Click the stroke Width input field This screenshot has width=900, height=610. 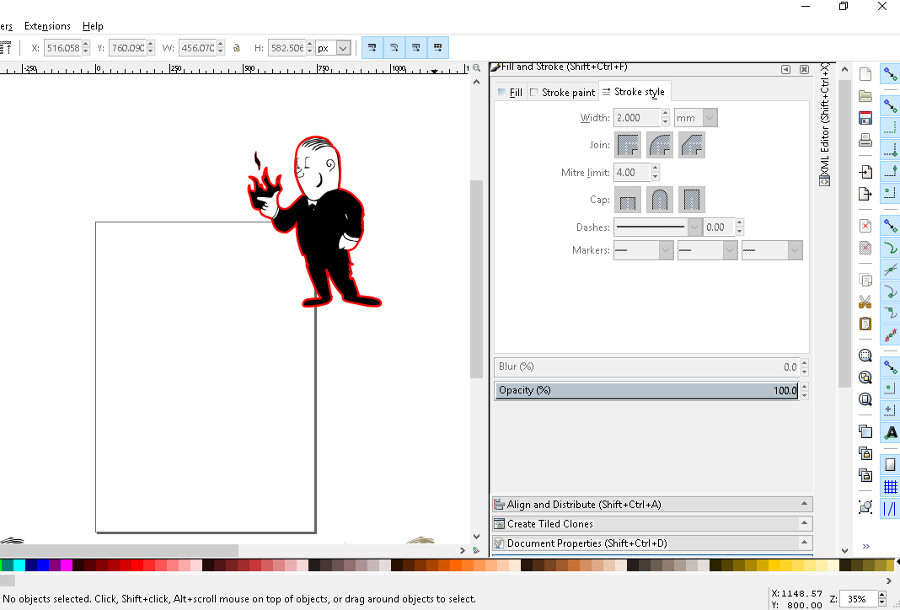pos(637,118)
